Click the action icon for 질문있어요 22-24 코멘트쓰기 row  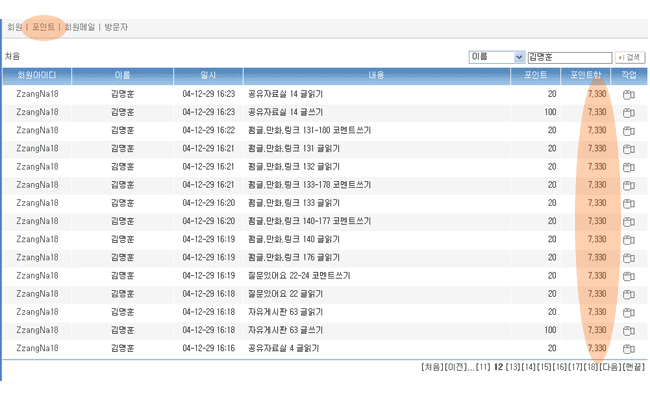[629, 276]
